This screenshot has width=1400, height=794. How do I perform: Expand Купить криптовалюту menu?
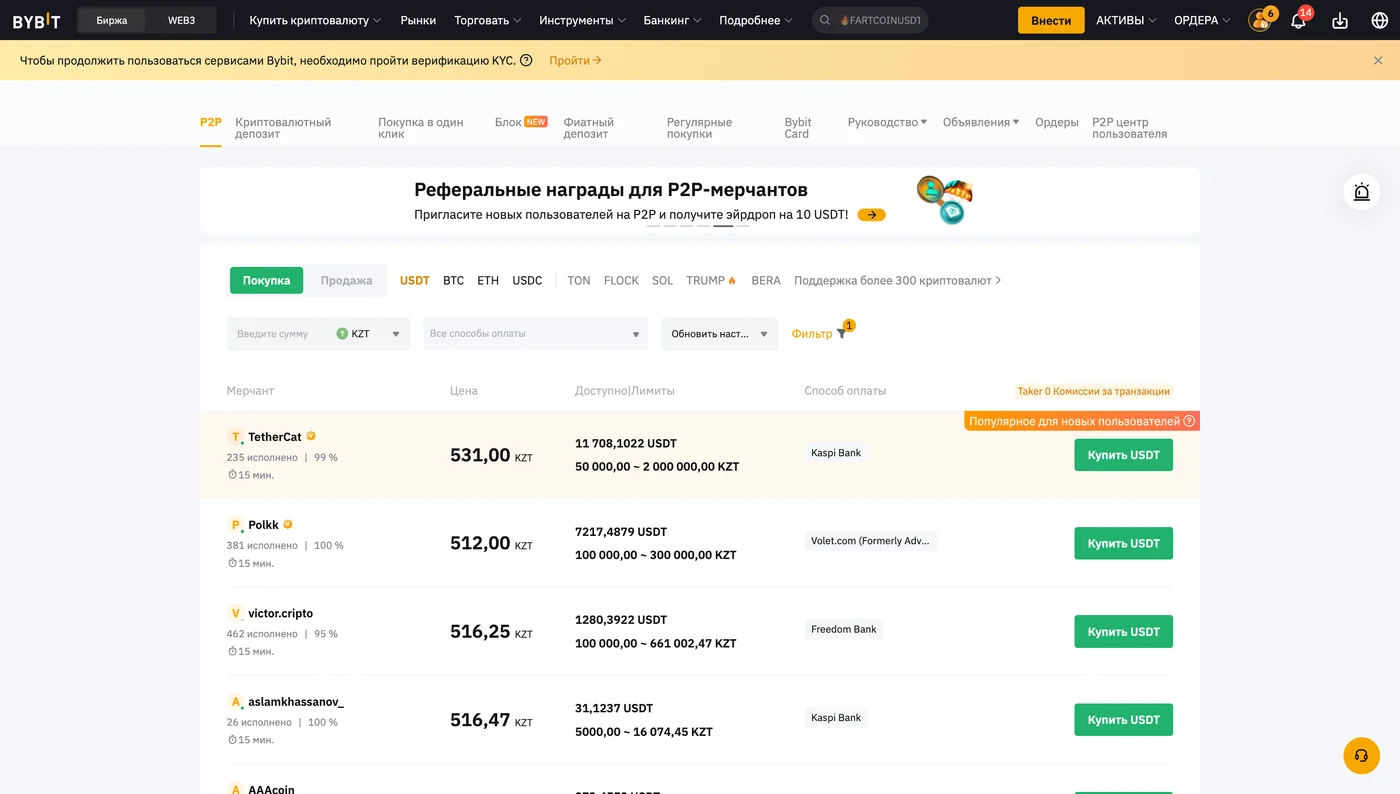pyautogui.click(x=316, y=20)
